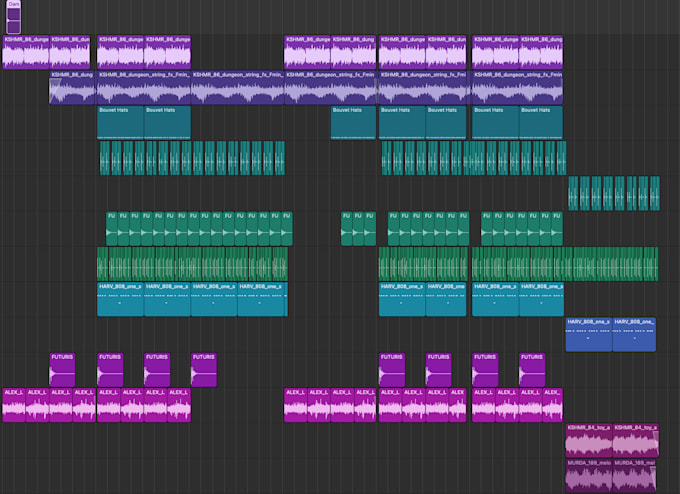Select the MURDA_189_melo clip
Image resolution: width=680 pixels, height=494 pixels.
588,475
